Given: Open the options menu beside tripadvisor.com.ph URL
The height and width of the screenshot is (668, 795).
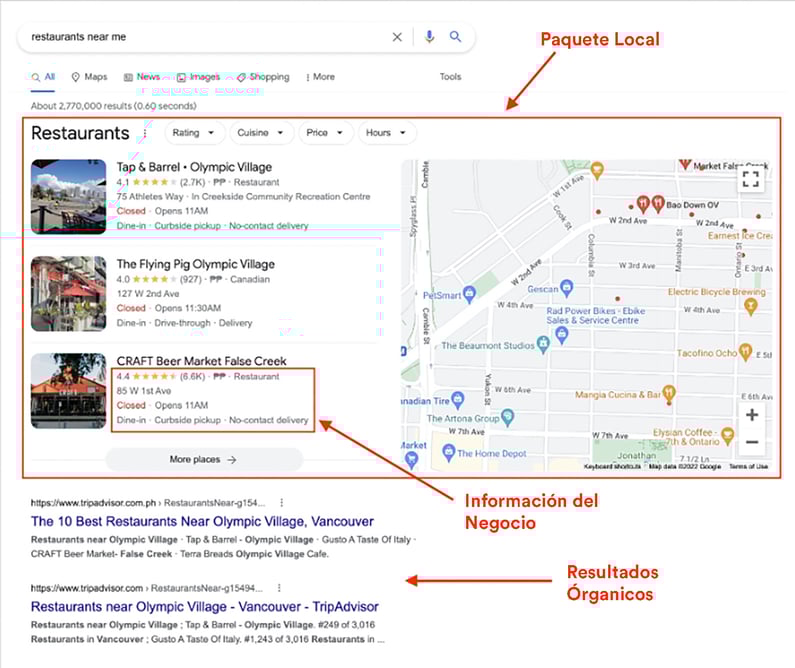Looking at the screenshot, I should pyautogui.click(x=281, y=503).
